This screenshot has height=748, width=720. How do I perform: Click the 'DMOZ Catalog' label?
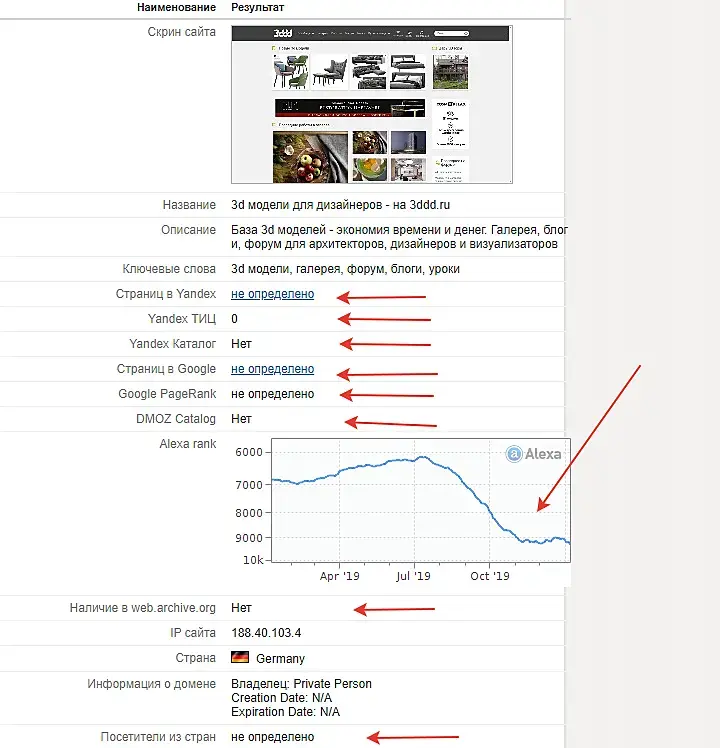(176, 419)
